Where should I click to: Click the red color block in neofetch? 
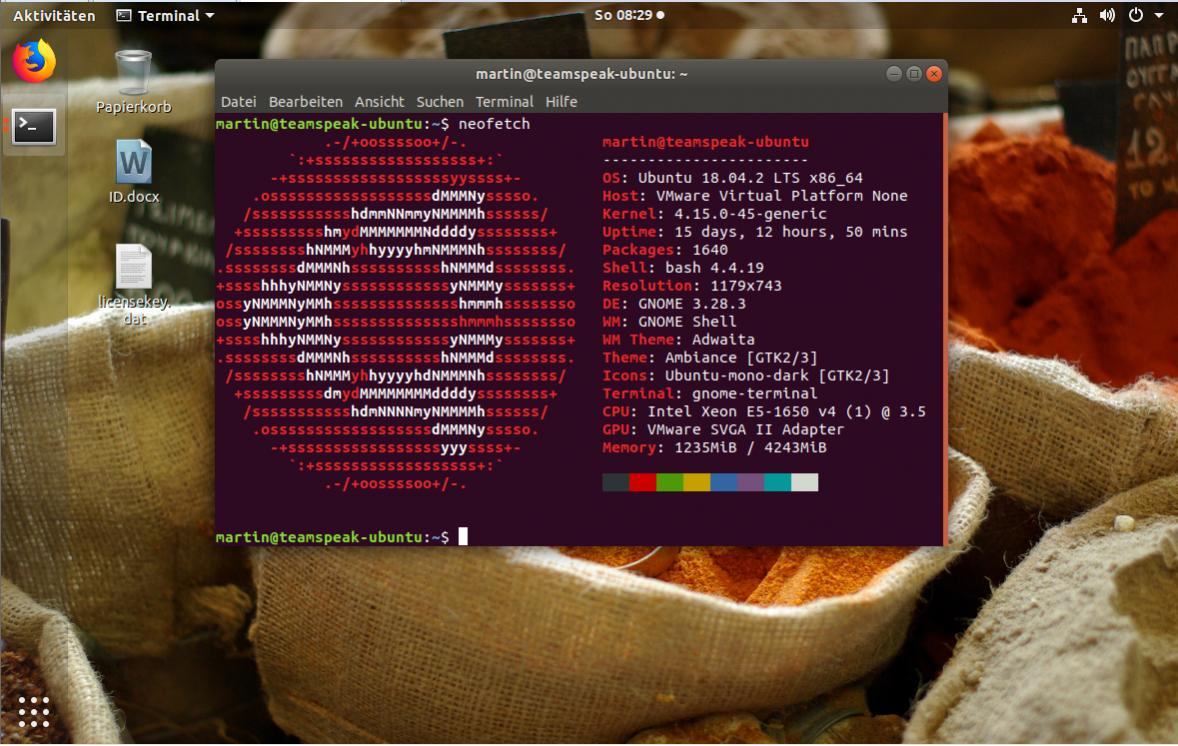pos(642,482)
